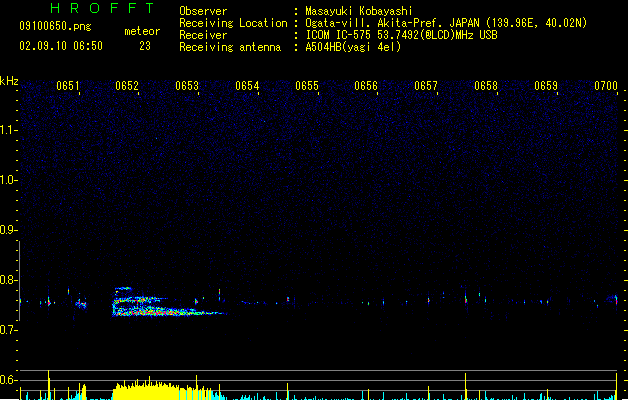Click the Receiving antenna label

pyautogui.click(x=230, y=47)
